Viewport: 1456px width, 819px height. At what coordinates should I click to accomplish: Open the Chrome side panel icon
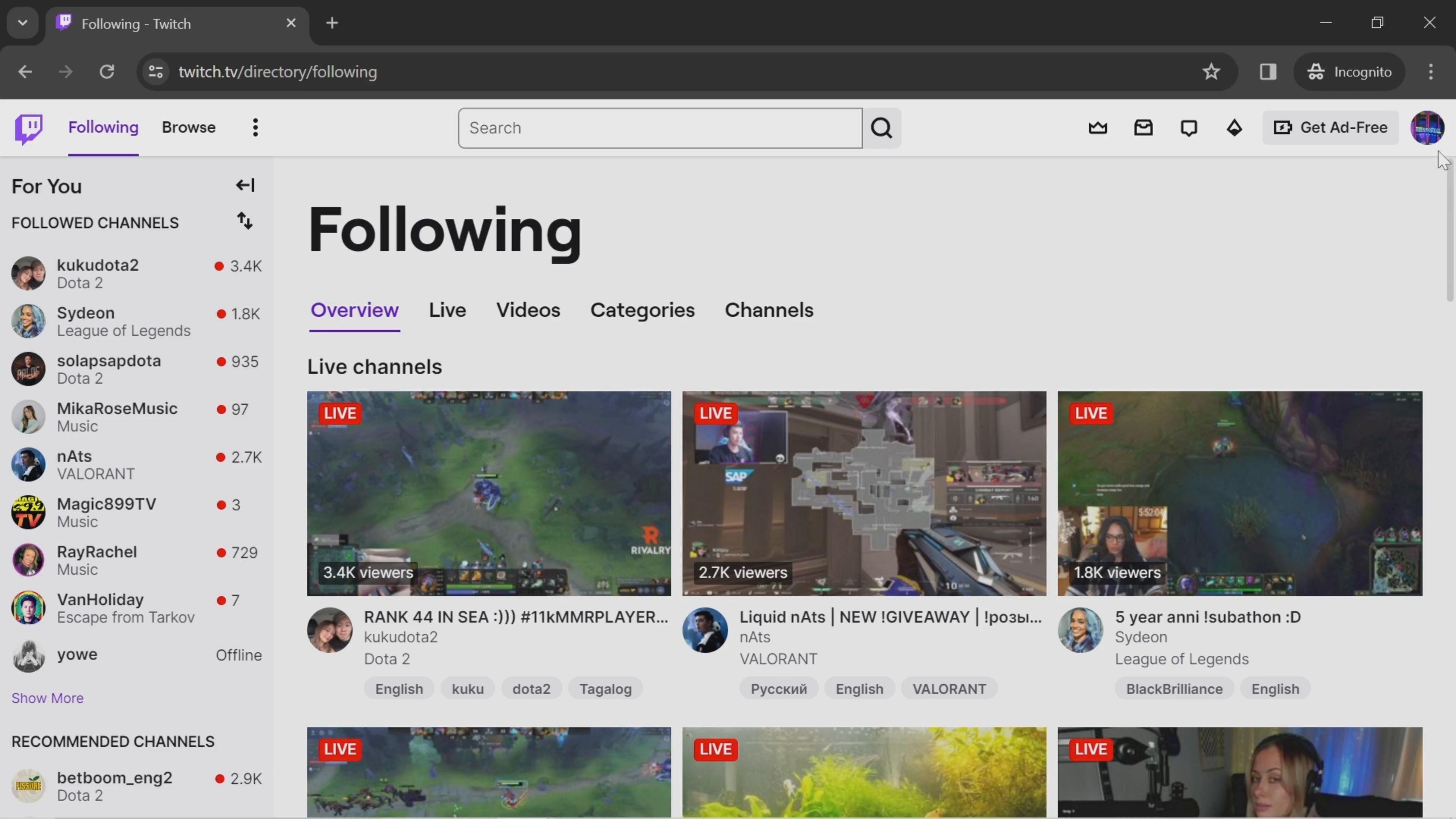pyautogui.click(x=1268, y=72)
